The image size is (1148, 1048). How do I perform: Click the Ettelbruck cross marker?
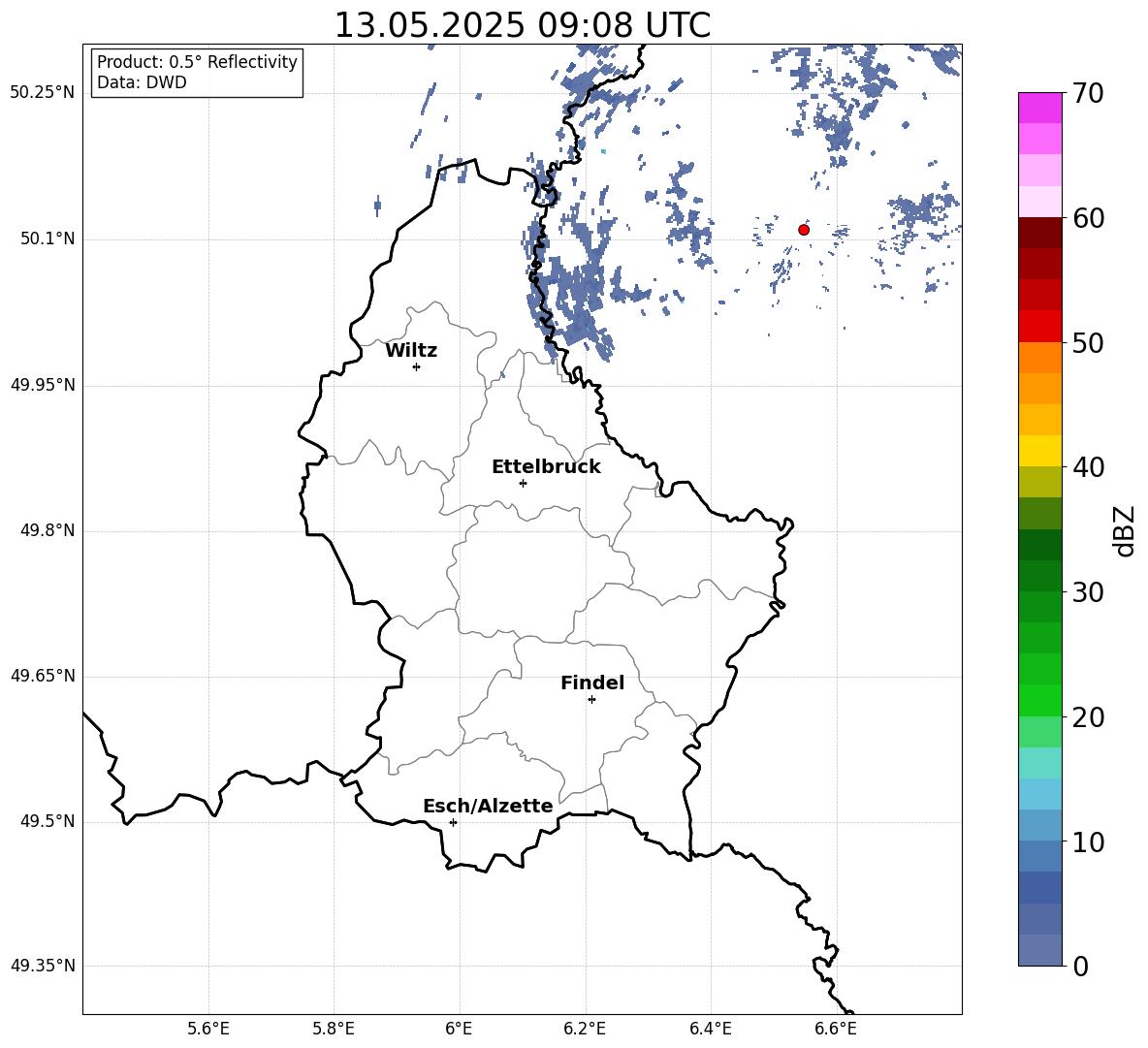[523, 483]
